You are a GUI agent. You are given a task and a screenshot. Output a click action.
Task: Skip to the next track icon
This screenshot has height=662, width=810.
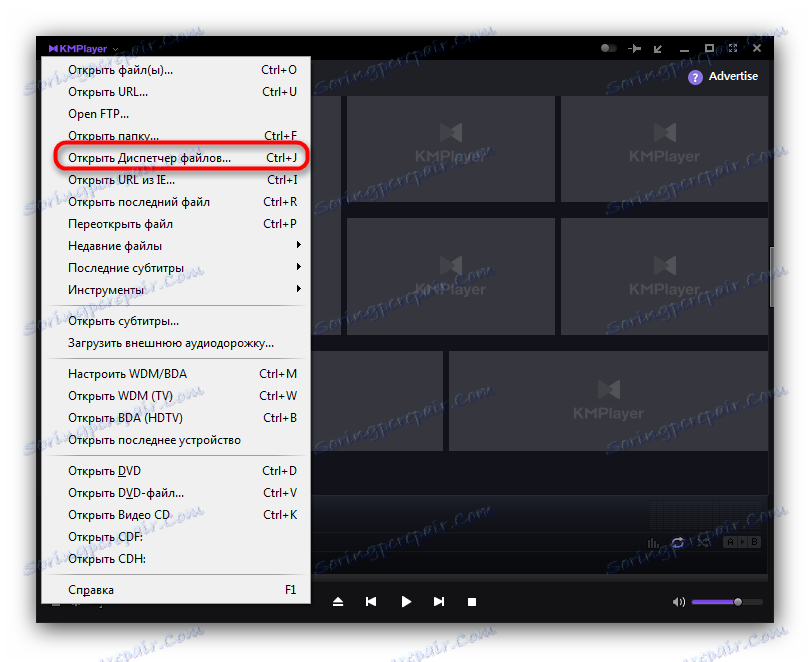coord(438,601)
